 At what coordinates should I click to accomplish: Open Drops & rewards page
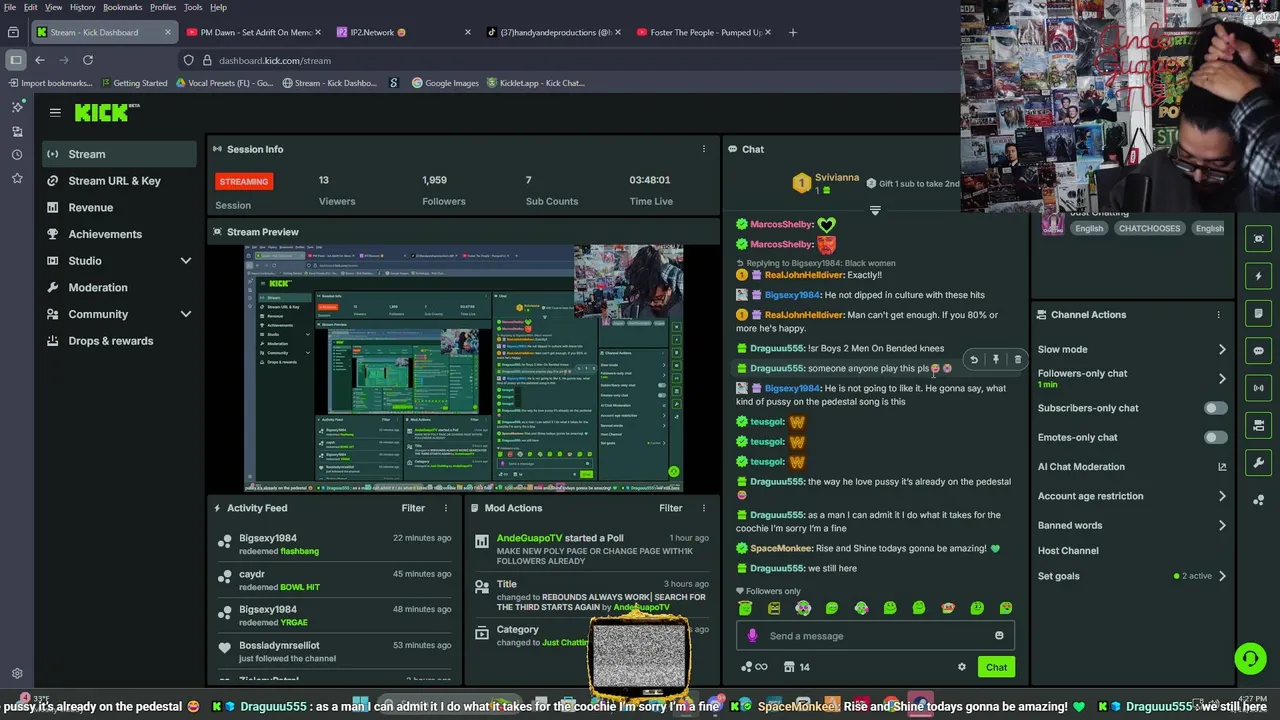pyautogui.click(x=120, y=341)
